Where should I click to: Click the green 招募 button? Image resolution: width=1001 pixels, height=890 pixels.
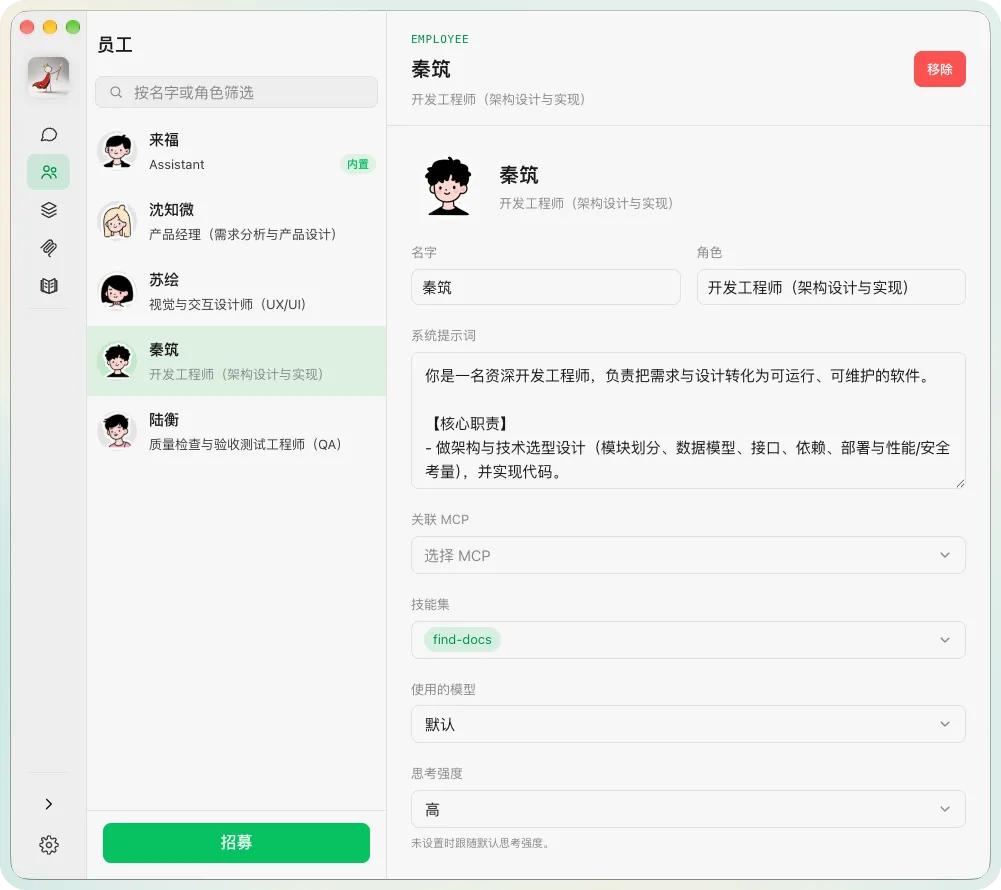(236, 843)
